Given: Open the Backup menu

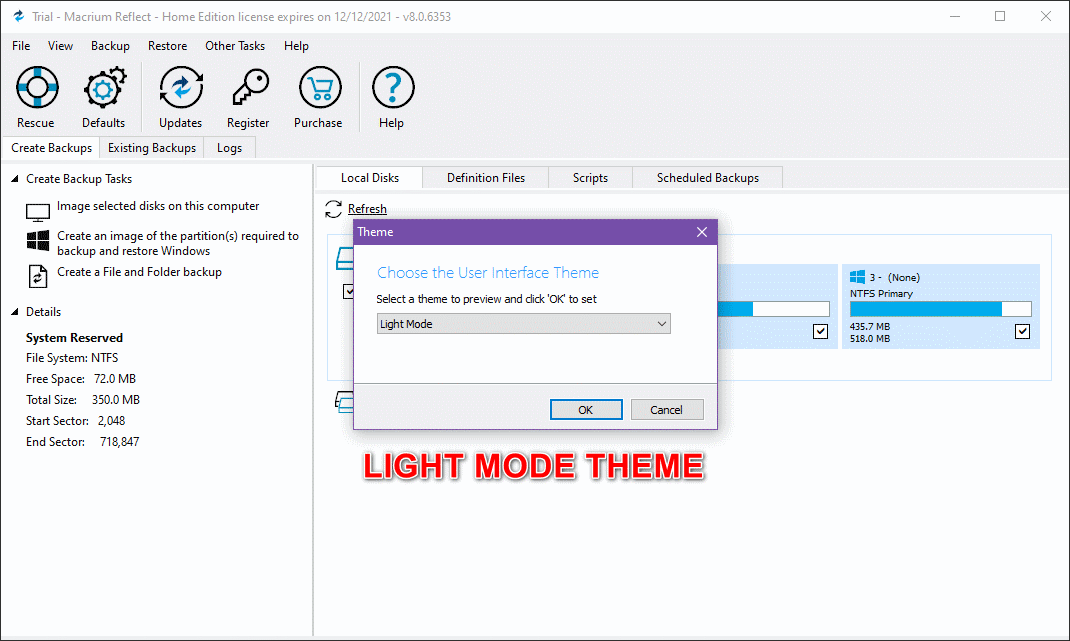Looking at the screenshot, I should click(x=110, y=46).
